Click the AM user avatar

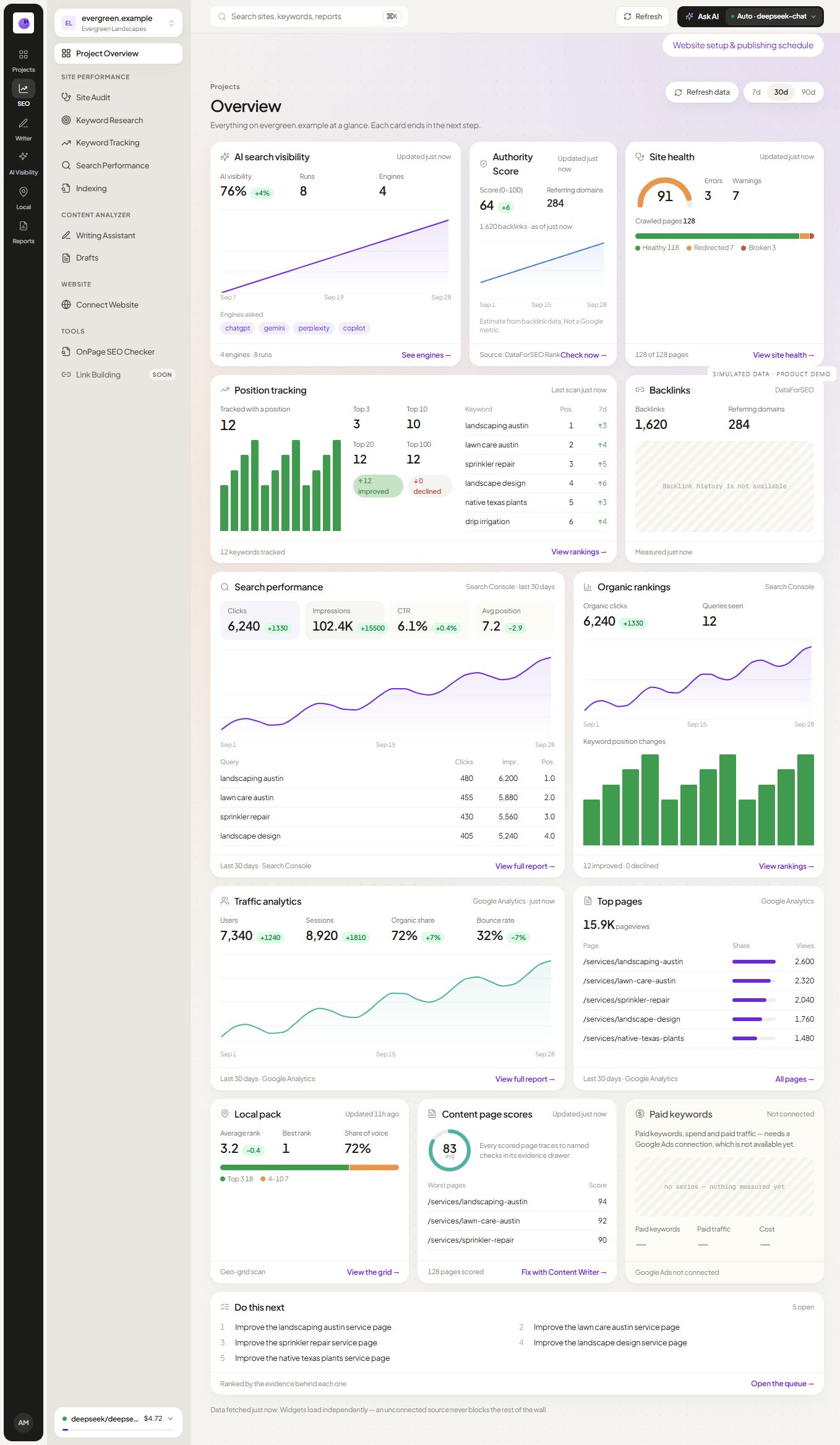click(x=24, y=1423)
